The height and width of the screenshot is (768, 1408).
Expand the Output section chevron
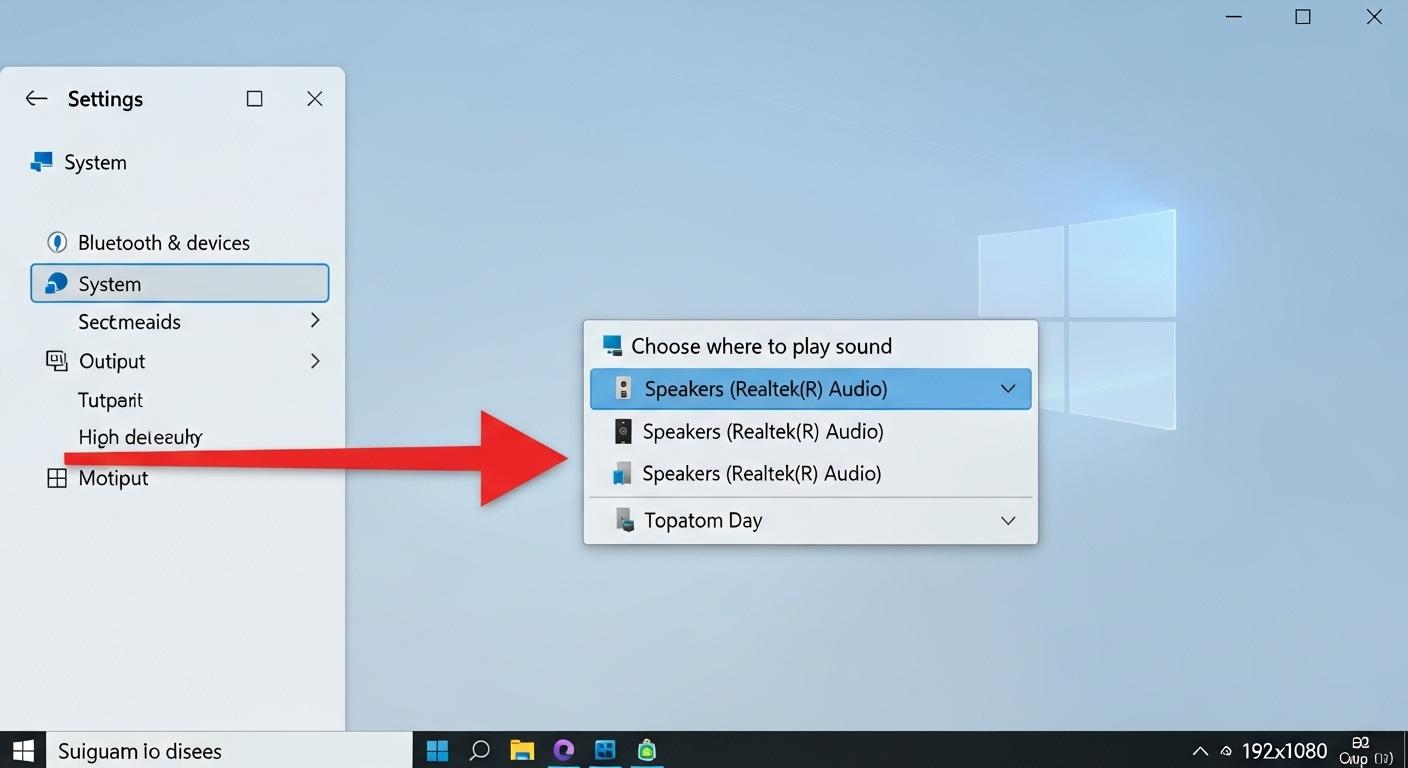(x=314, y=360)
